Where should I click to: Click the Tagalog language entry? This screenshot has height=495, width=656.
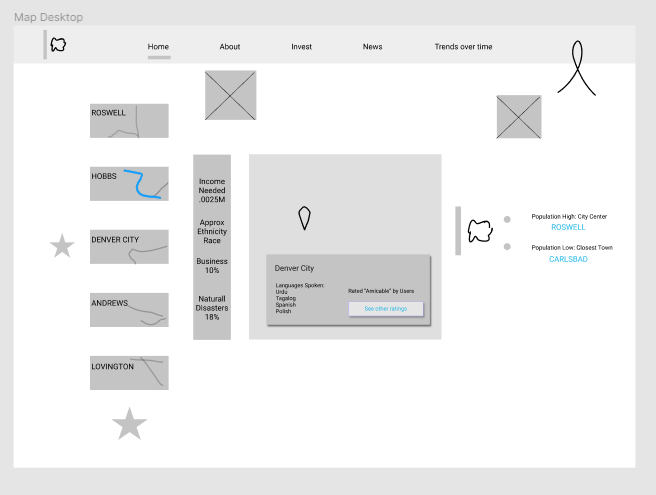[x=286, y=298]
